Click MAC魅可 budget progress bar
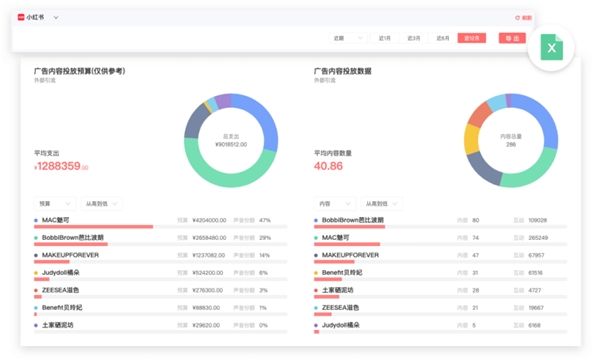Screen dimensions: 600x360 coord(160,227)
